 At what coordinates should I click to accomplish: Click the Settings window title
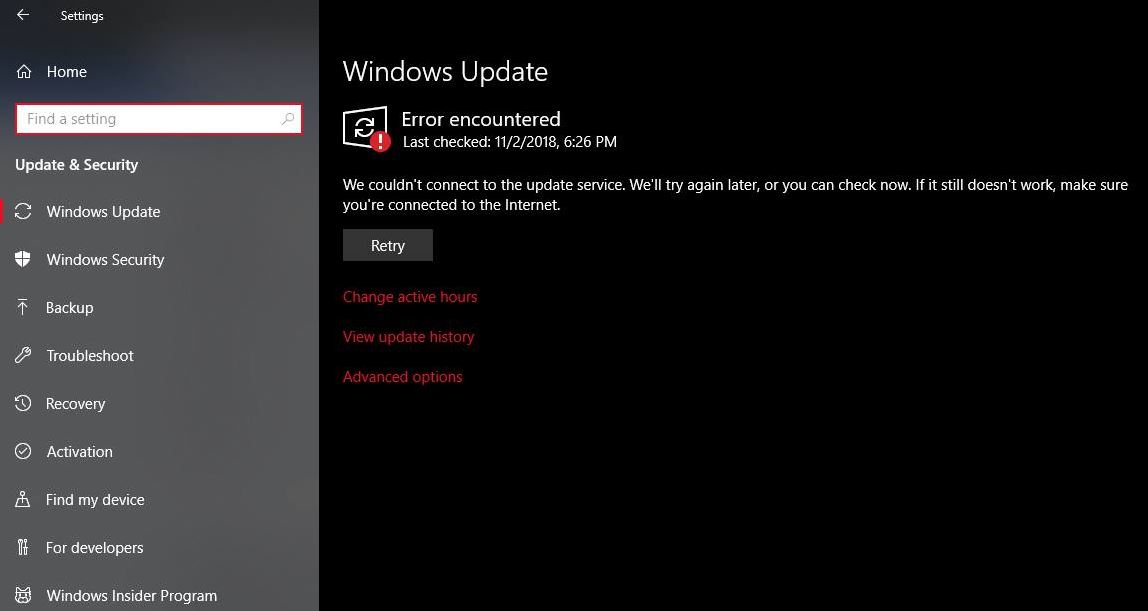[81, 15]
